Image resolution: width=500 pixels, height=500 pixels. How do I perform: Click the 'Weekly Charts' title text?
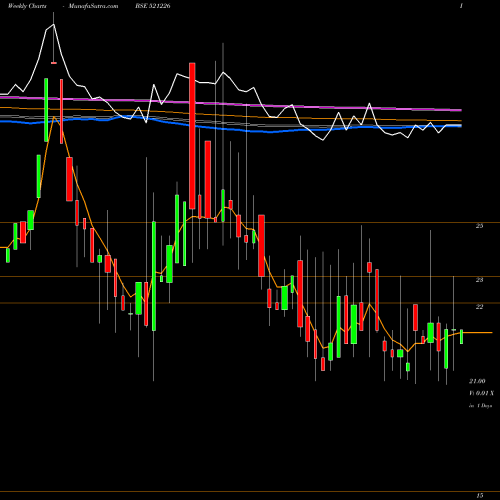pos(27,6)
